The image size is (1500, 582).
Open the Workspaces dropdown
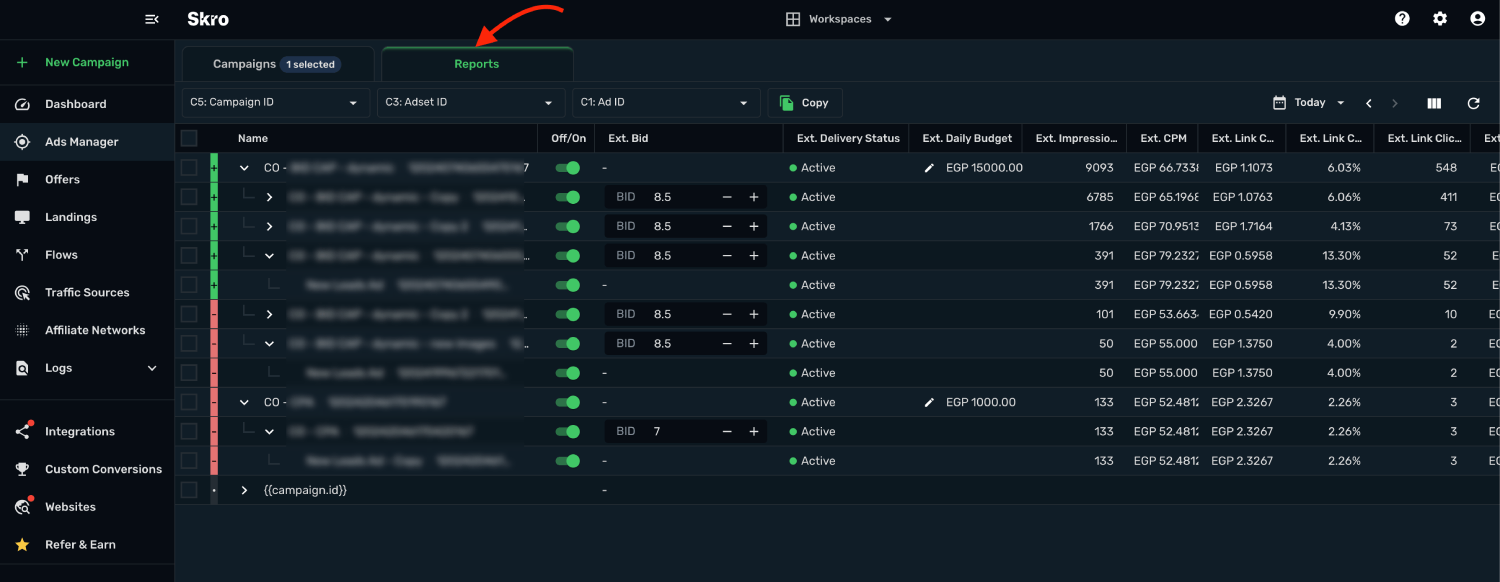tap(839, 19)
